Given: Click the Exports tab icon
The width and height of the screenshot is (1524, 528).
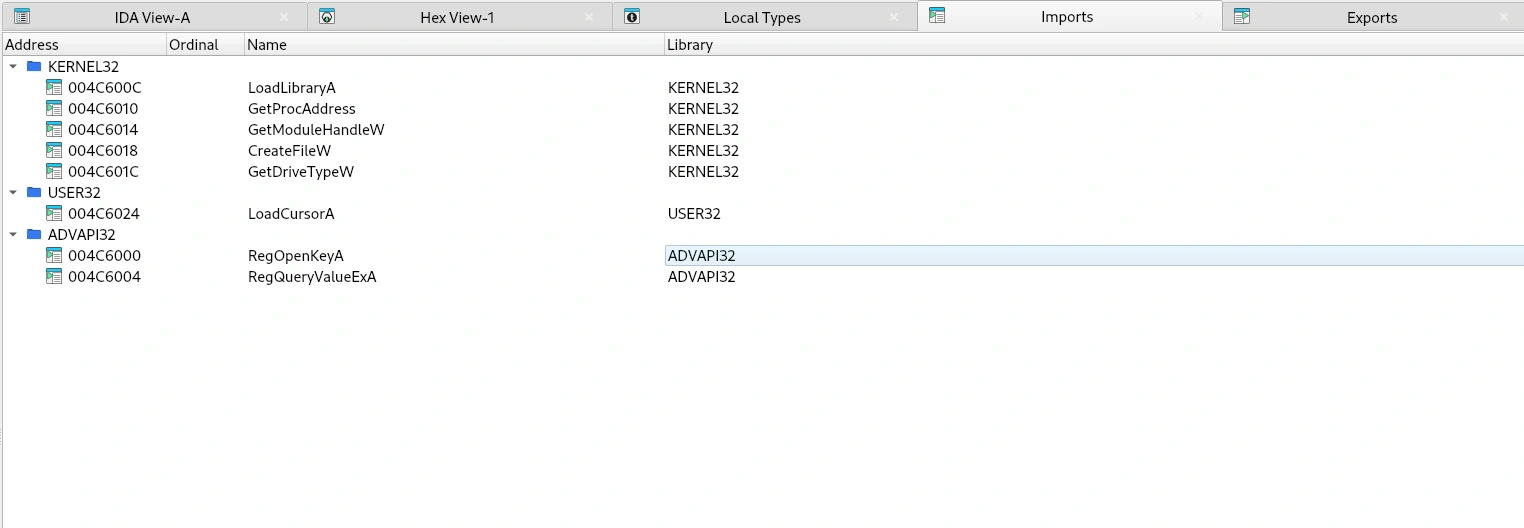Looking at the screenshot, I should (x=1242, y=16).
